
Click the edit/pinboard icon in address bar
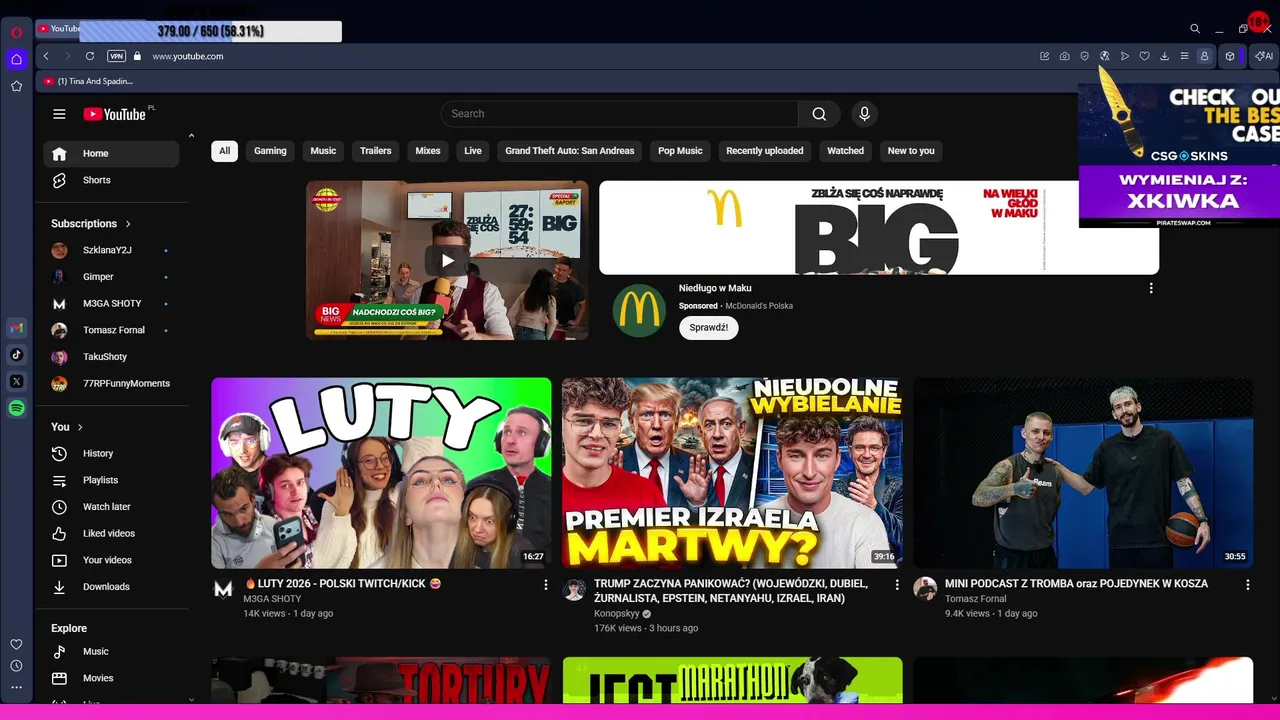(1045, 56)
